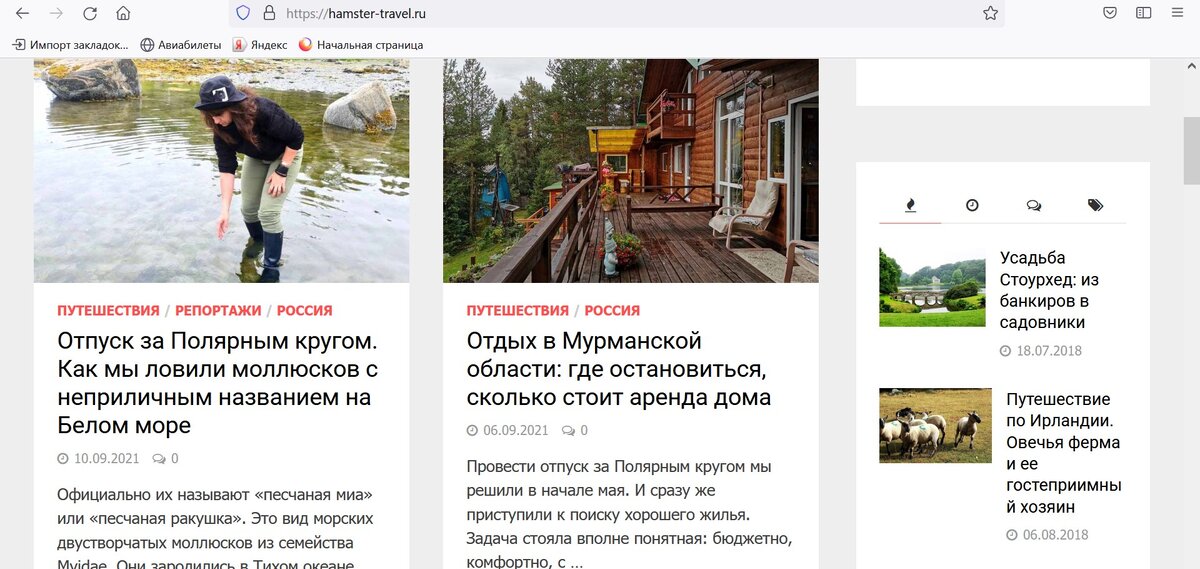The height and width of the screenshot is (569, 1200).
Task: Open the tags tab in sidebar widget
Action: point(1095,205)
